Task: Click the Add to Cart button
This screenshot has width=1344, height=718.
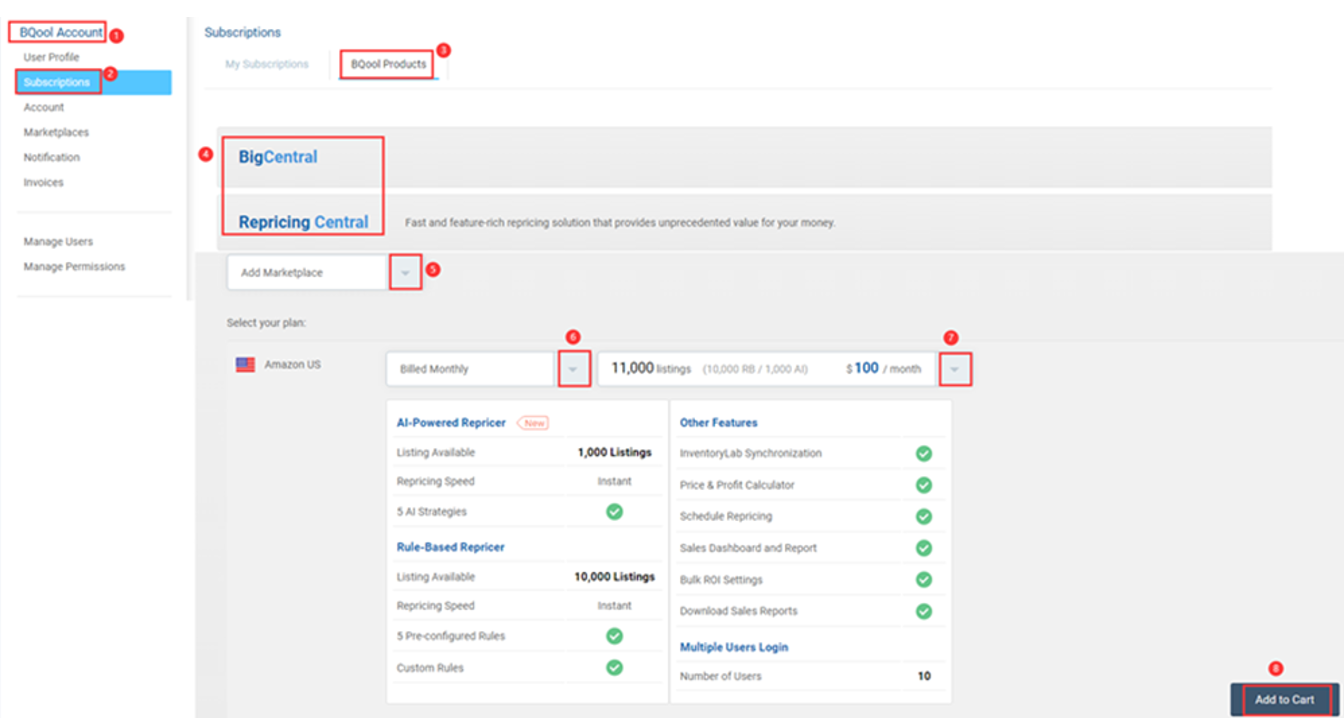Action: click(x=1285, y=699)
